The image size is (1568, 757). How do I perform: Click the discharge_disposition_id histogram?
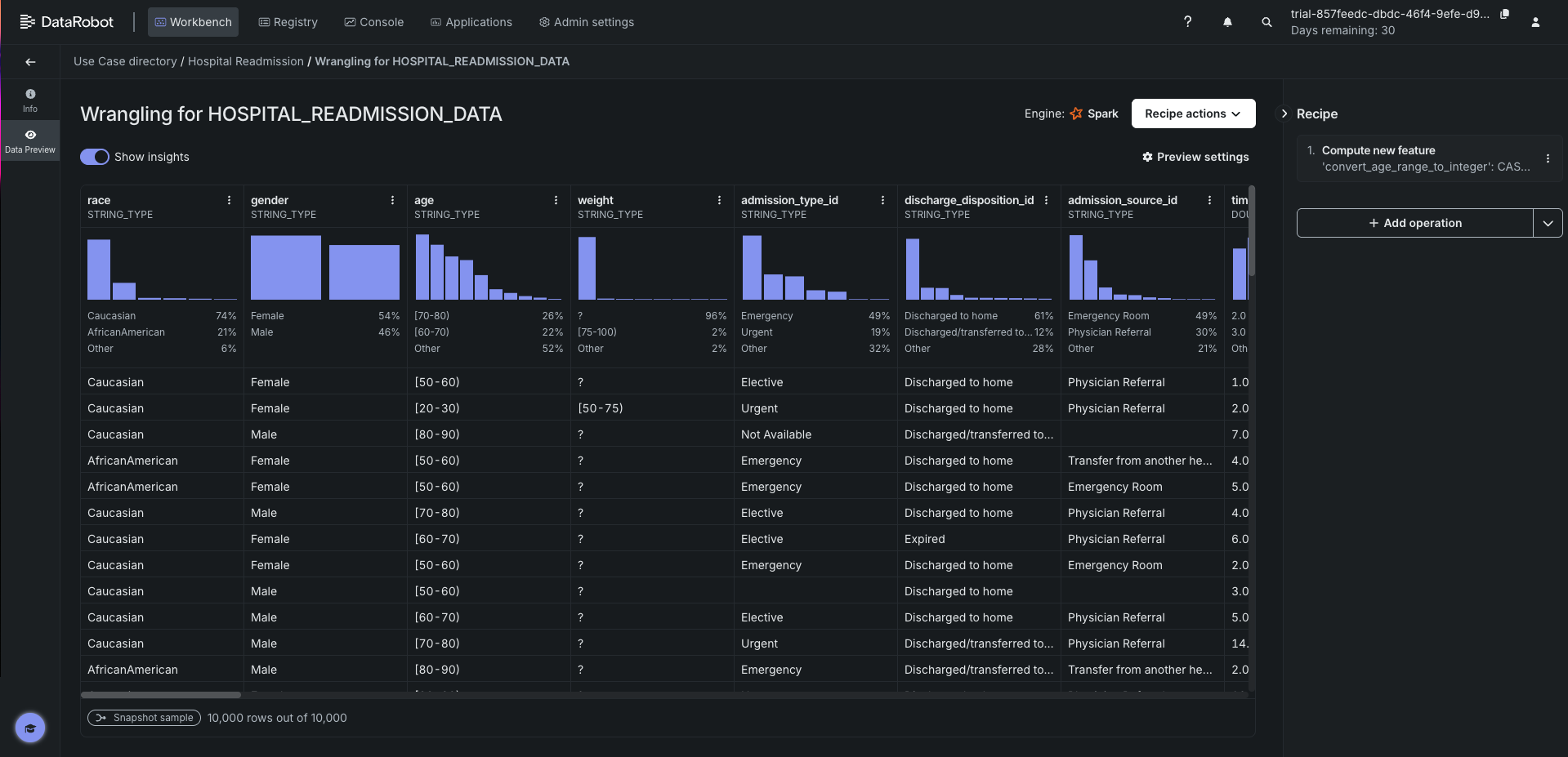pos(979,268)
